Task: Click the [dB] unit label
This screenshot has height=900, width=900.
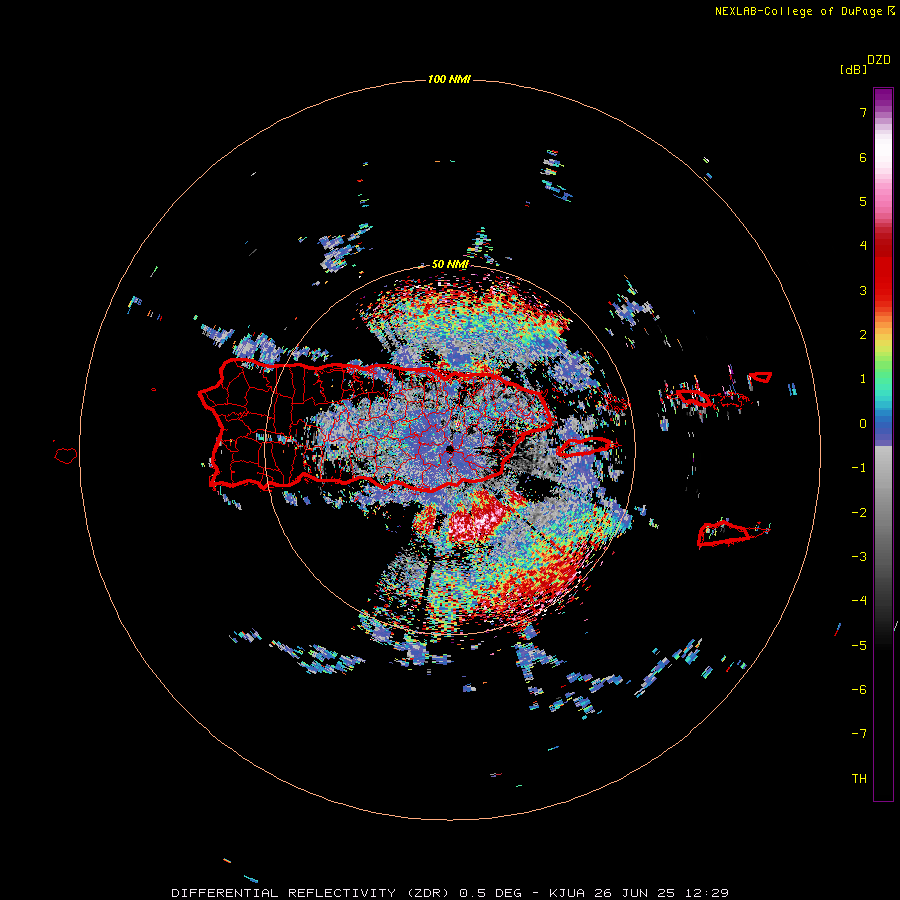Action: [x=853, y=70]
